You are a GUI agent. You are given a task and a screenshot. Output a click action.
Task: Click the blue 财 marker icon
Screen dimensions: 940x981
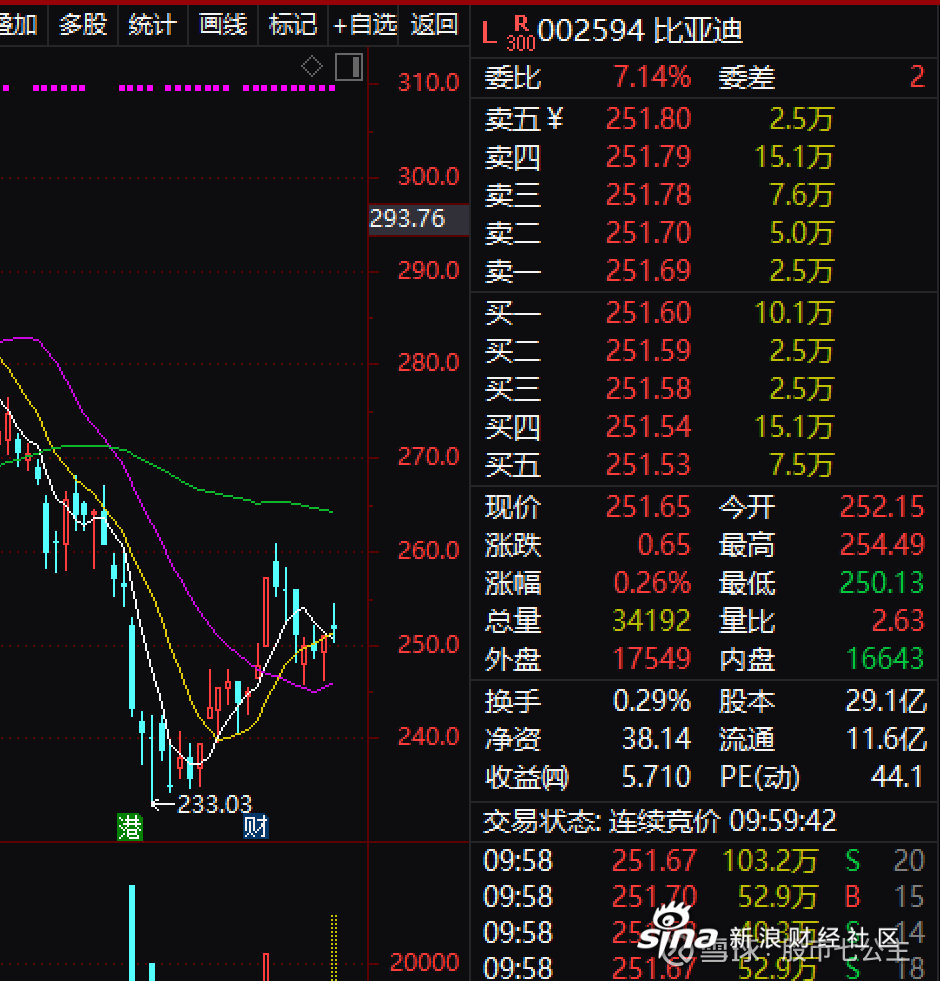coord(255,827)
